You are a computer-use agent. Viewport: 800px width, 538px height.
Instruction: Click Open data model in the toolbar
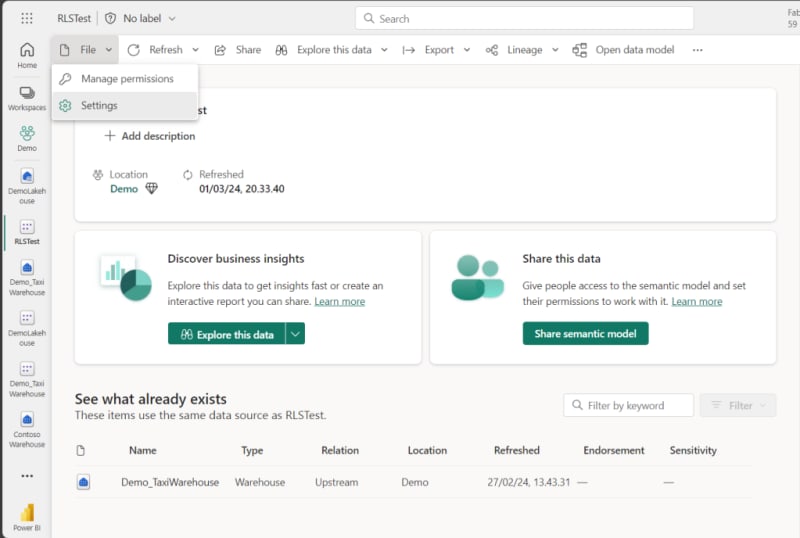point(623,50)
